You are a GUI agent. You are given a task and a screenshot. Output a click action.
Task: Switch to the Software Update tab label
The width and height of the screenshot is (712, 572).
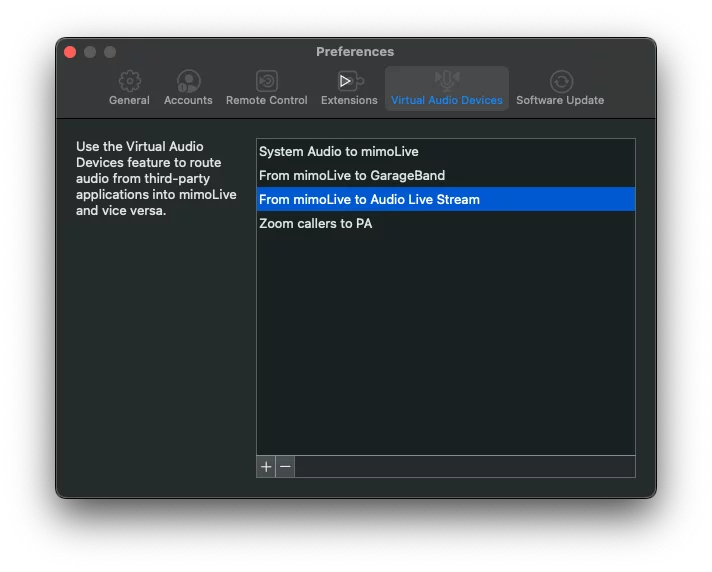click(x=560, y=100)
